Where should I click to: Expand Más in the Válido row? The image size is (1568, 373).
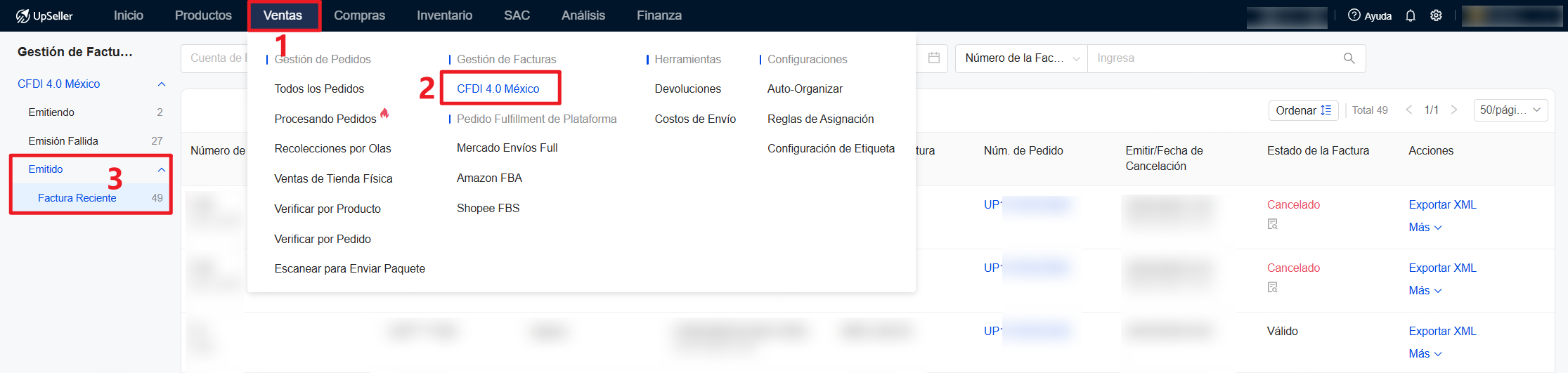point(1425,354)
